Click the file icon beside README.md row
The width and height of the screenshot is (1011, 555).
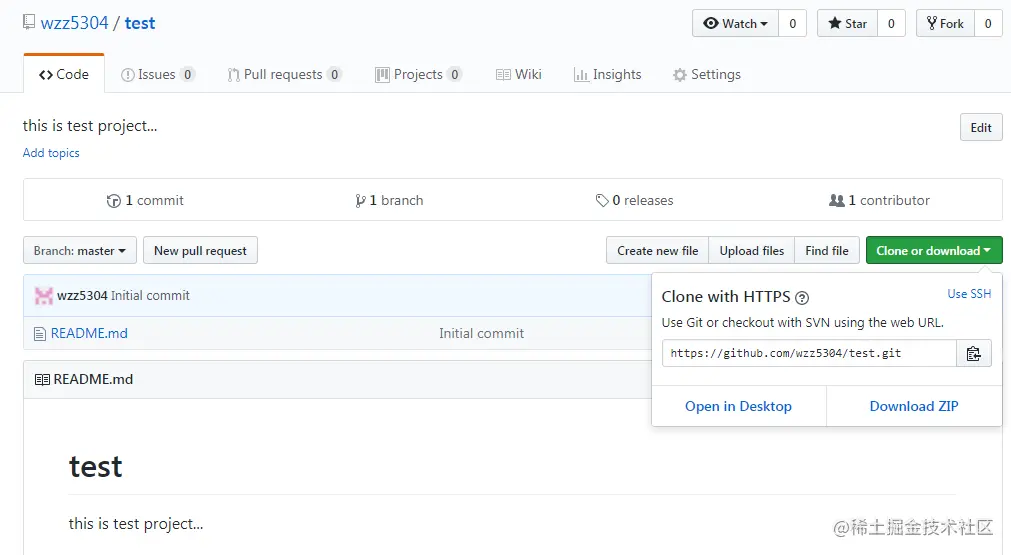(40, 334)
